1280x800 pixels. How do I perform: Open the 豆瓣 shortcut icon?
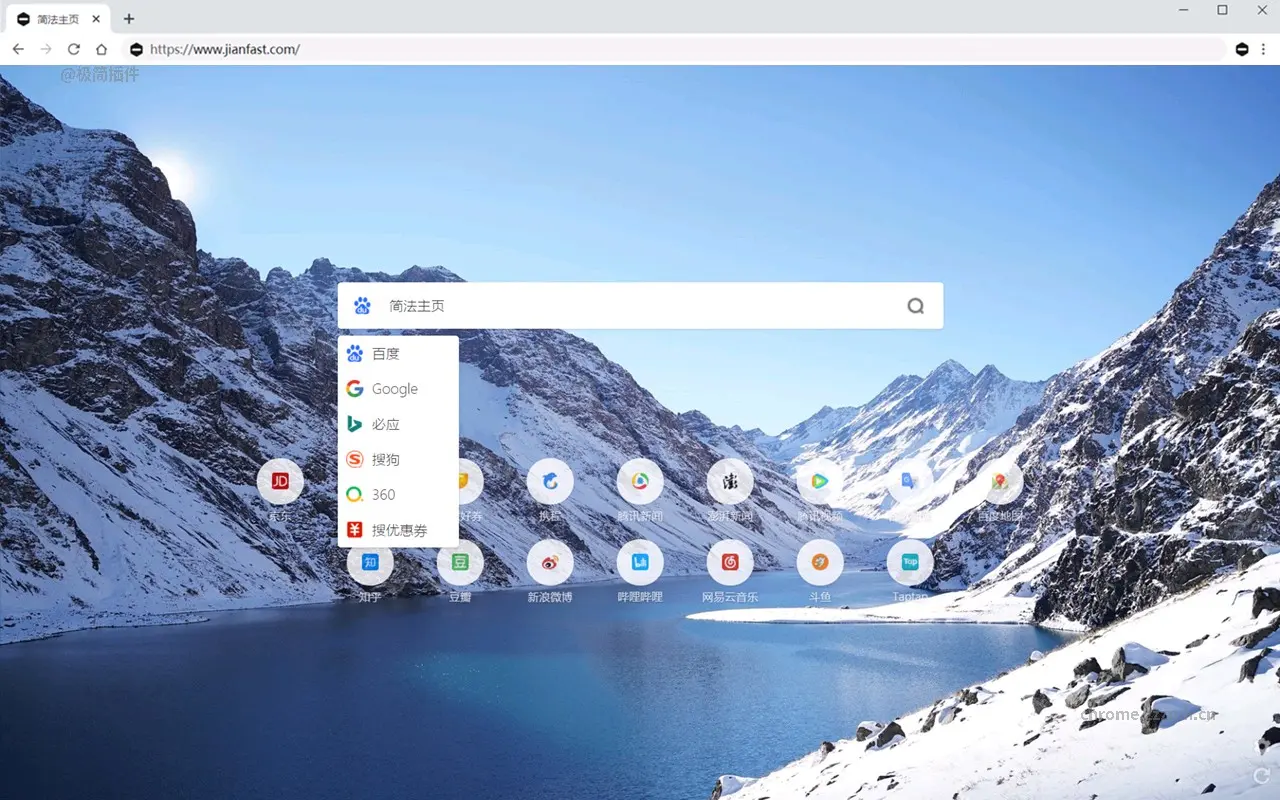pos(460,563)
